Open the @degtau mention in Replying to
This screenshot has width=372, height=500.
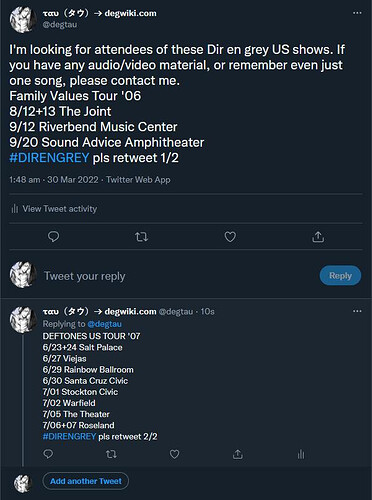[104, 324]
